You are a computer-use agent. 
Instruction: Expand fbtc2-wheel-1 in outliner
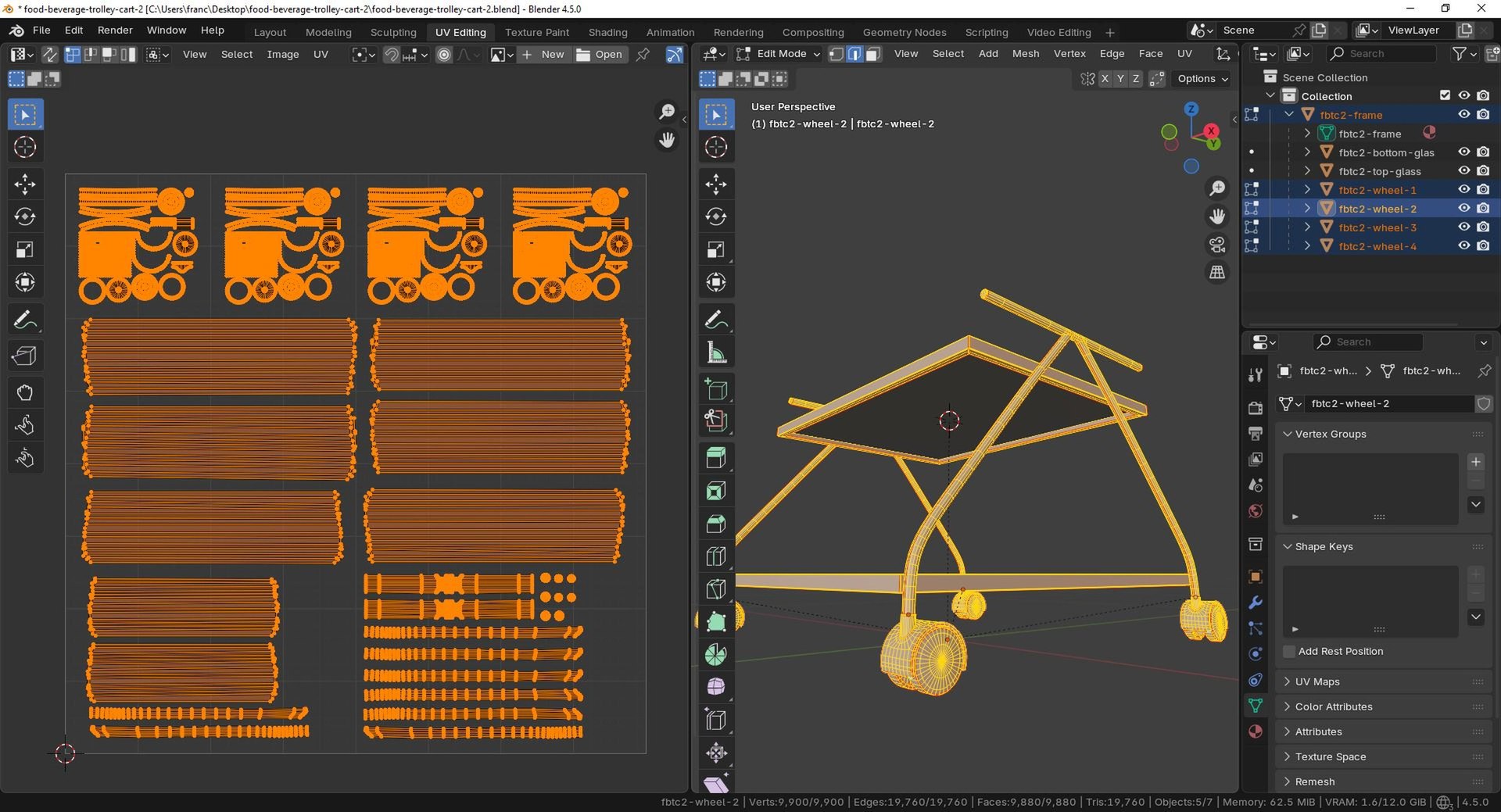(x=1307, y=190)
